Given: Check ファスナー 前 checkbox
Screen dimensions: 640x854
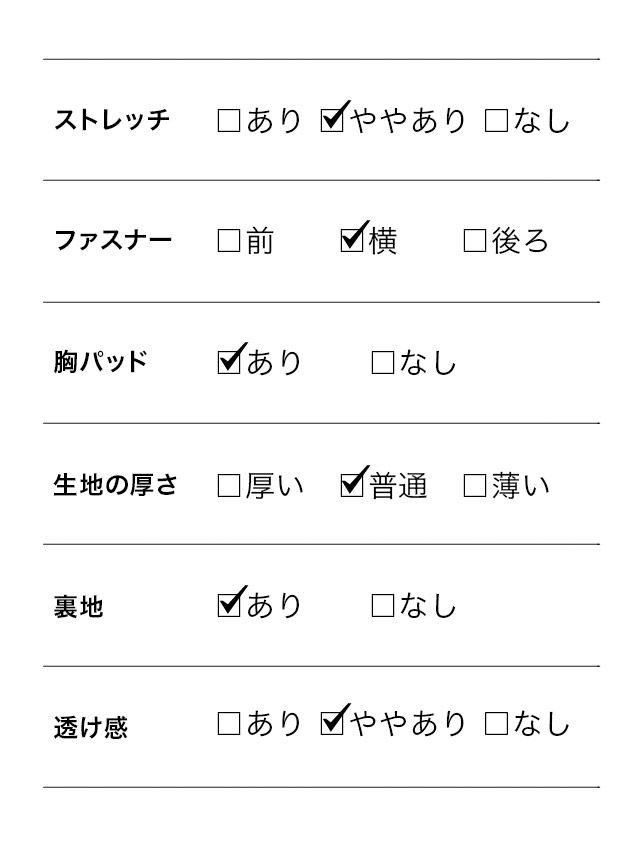Looking at the screenshot, I should point(229,241).
